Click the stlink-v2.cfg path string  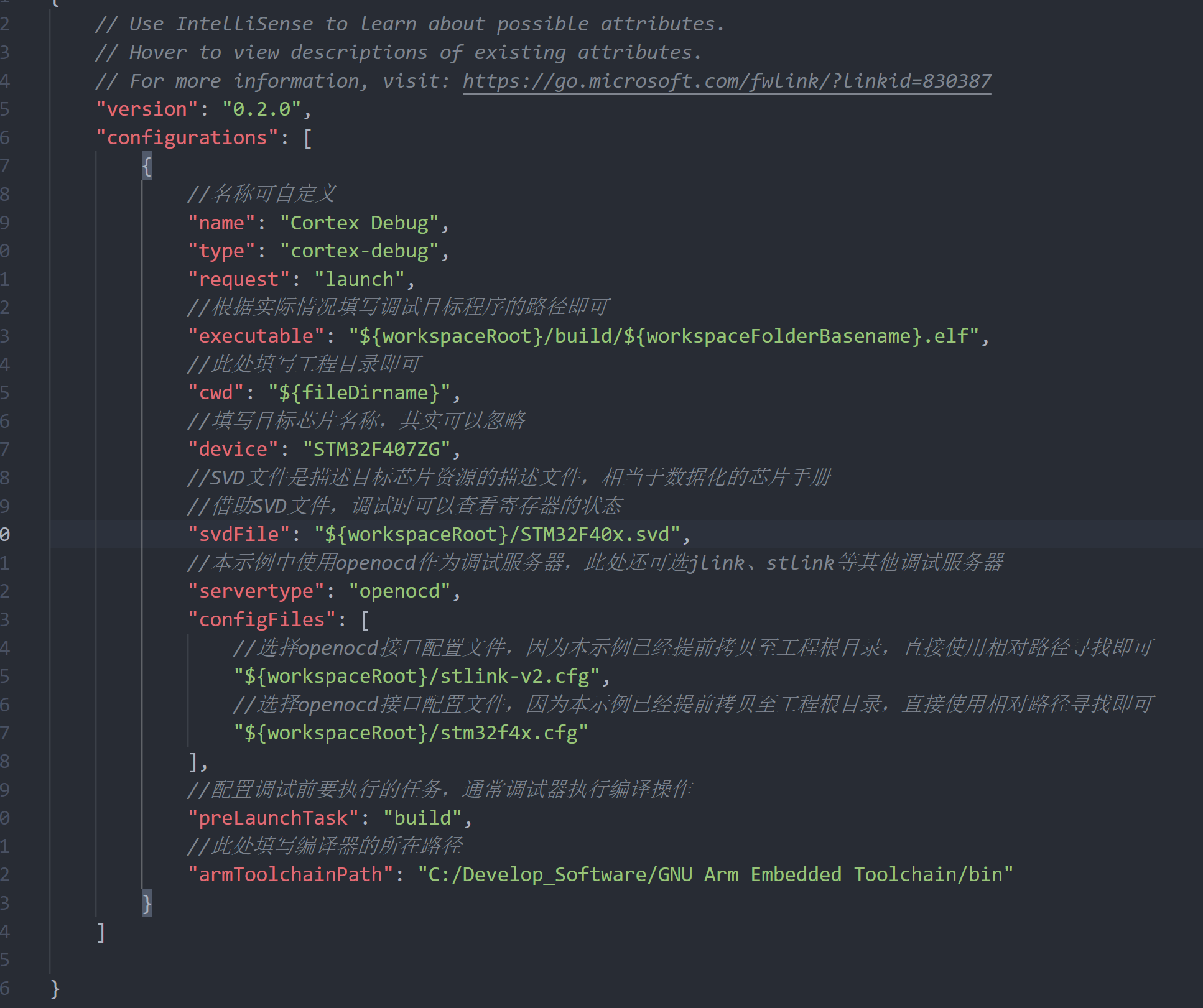click(x=417, y=677)
